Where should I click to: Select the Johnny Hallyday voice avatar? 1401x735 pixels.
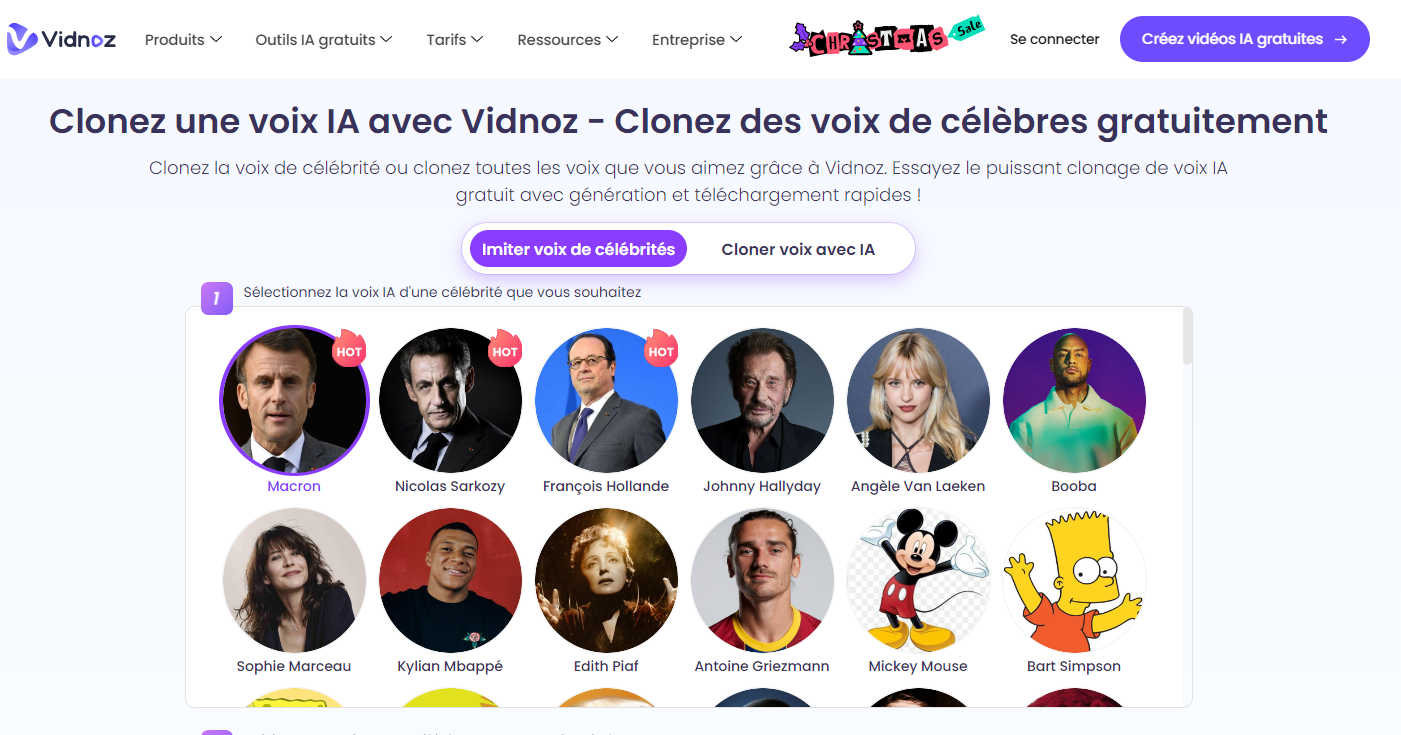(x=762, y=401)
